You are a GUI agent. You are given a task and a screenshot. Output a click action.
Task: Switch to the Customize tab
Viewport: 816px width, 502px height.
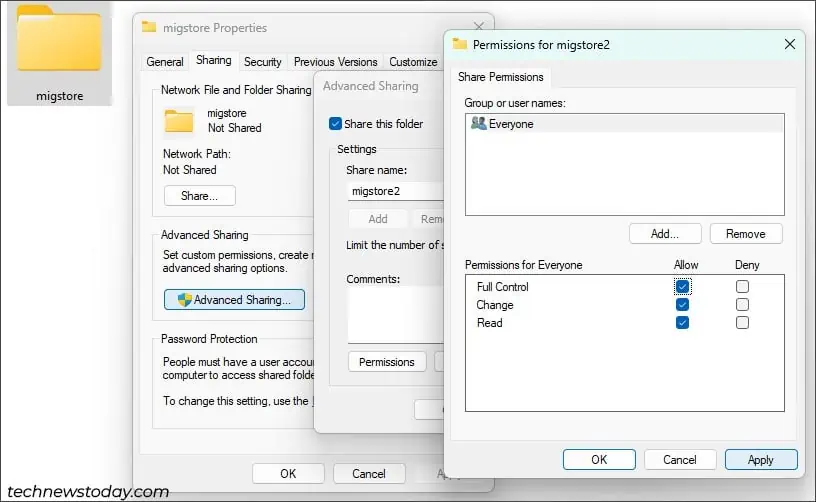413,62
